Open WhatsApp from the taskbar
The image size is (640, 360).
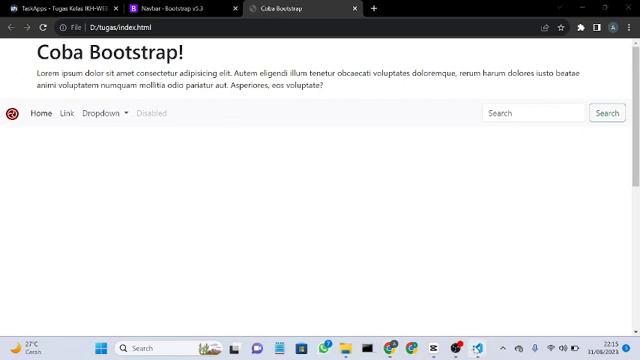pyautogui.click(x=324, y=348)
